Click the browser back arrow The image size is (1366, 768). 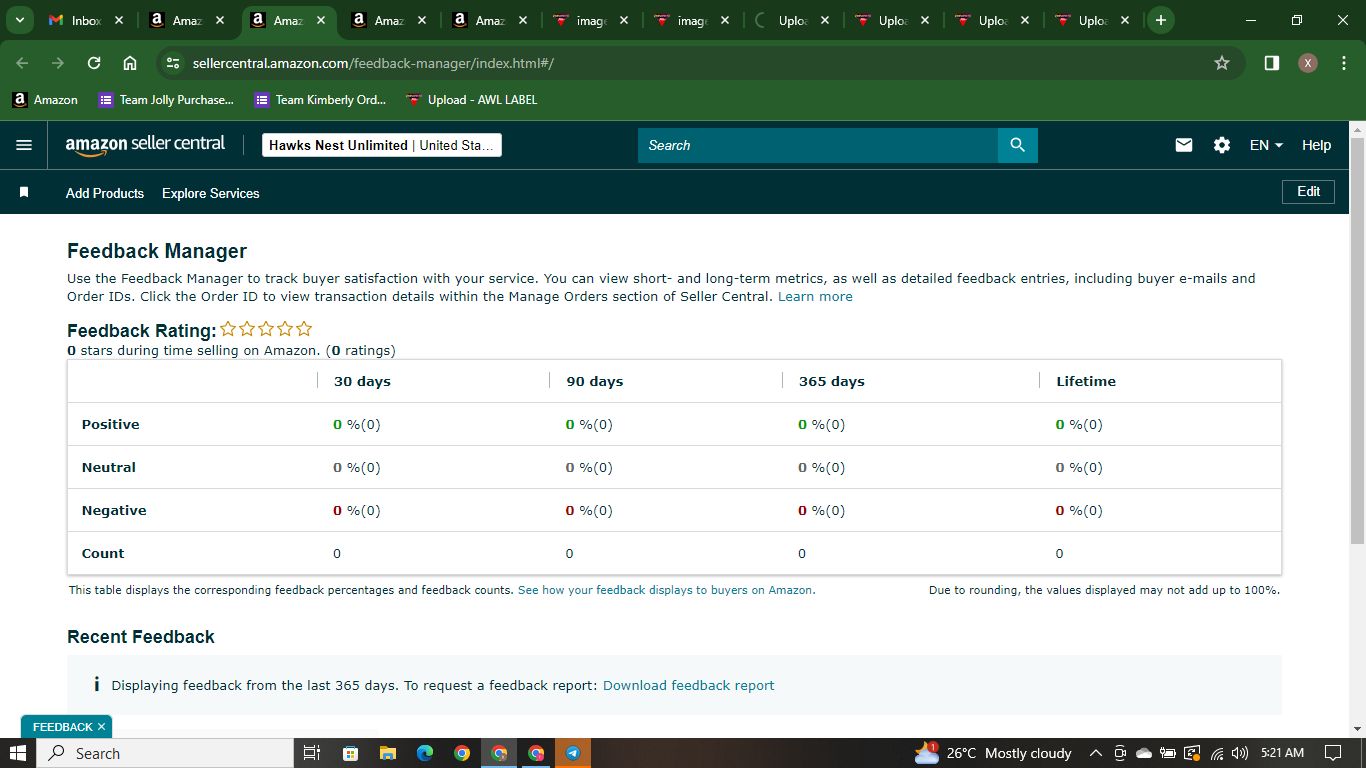22,63
